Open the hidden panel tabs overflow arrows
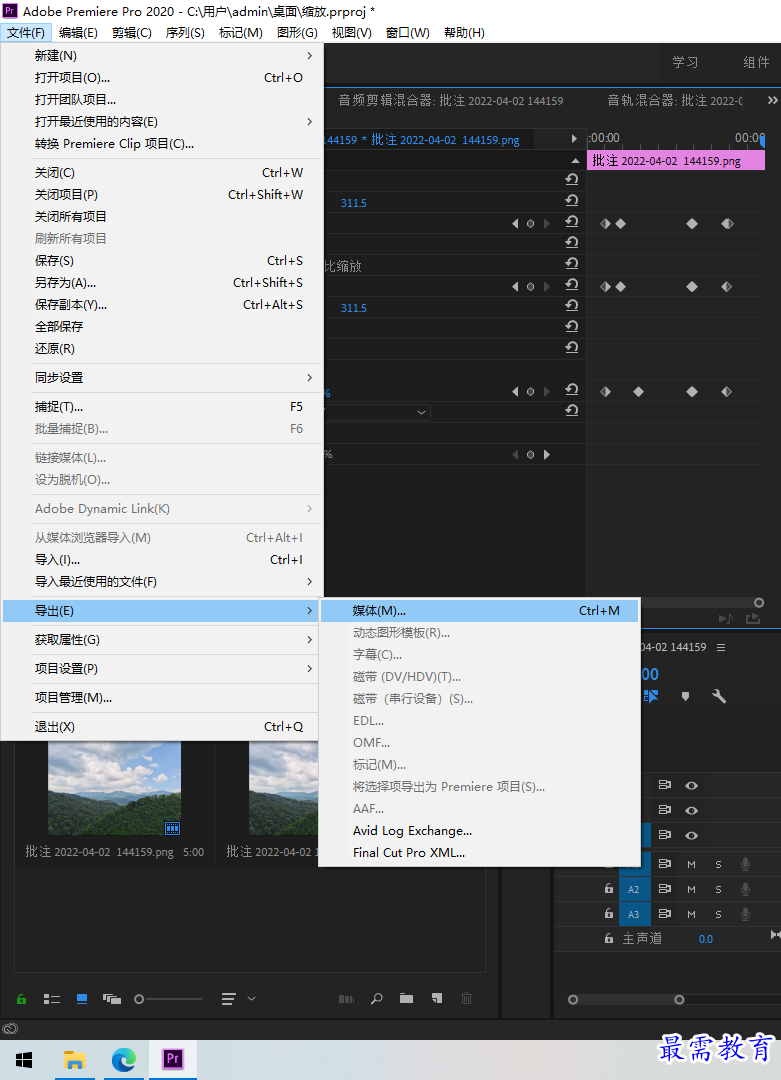This screenshot has width=781, height=1080. pos(773,101)
